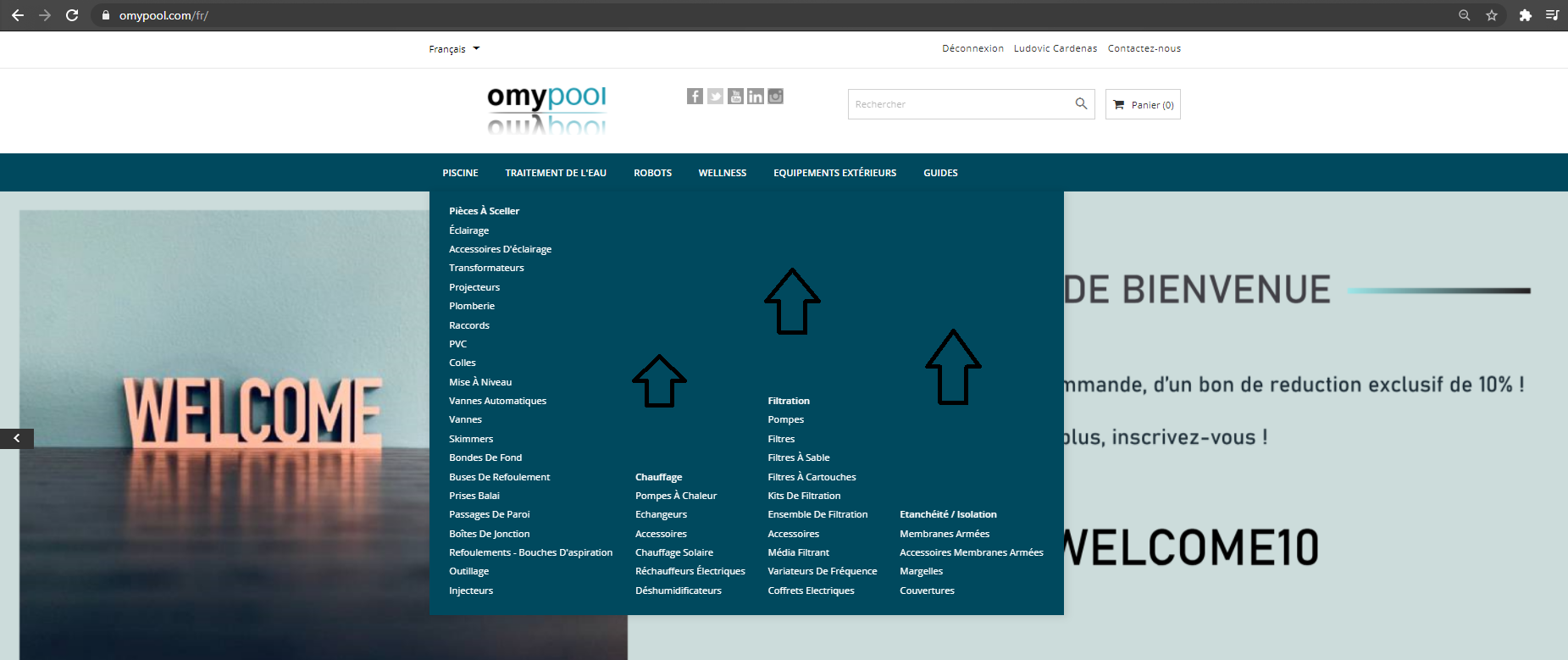Open the PISCINE menu
The height and width of the screenshot is (660, 1568).
460,173
